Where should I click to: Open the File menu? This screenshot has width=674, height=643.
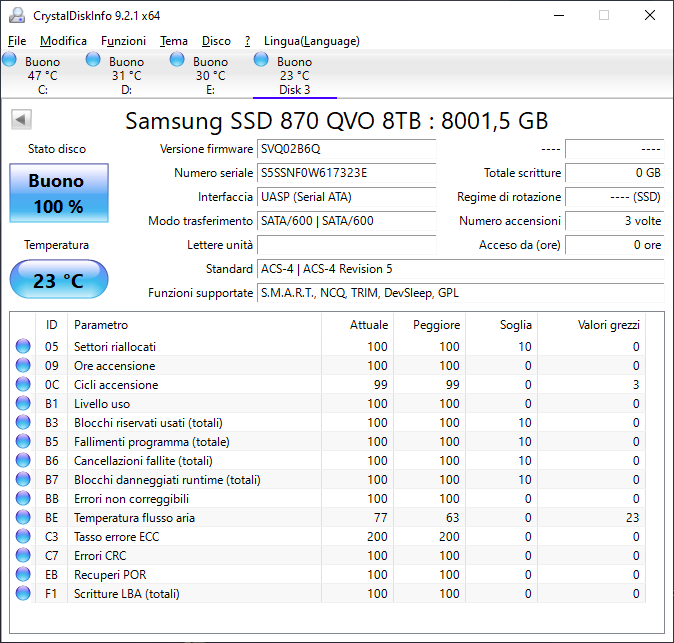[x=17, y=41]
